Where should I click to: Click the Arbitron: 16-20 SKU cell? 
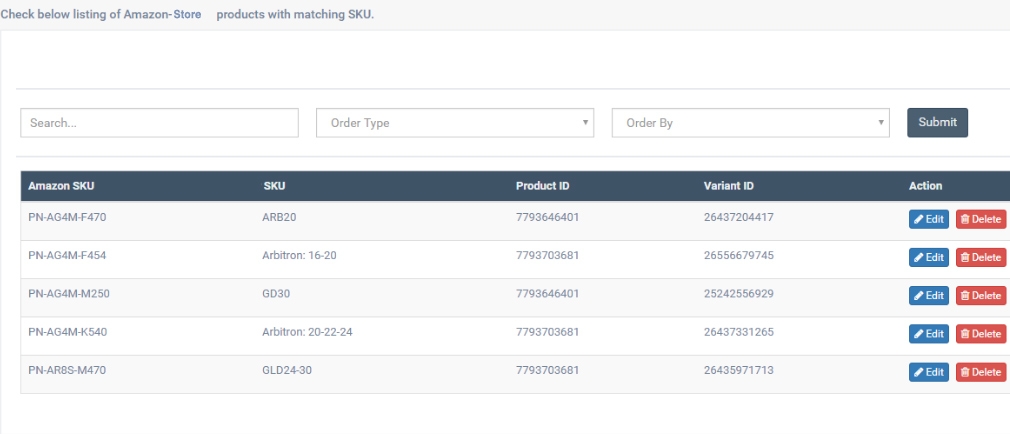click(299, 256)
